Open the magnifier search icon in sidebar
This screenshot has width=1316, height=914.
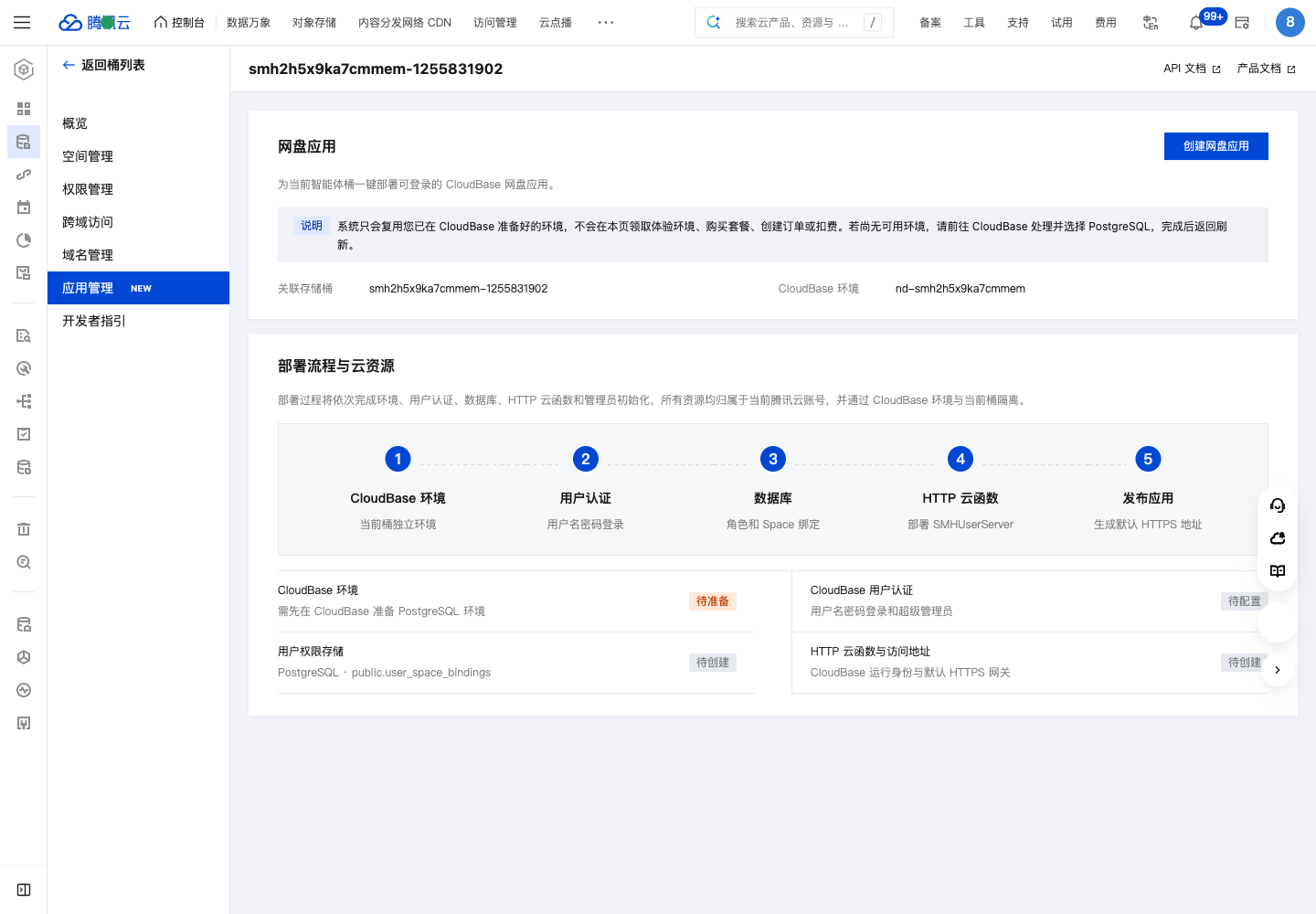(24, 562)
